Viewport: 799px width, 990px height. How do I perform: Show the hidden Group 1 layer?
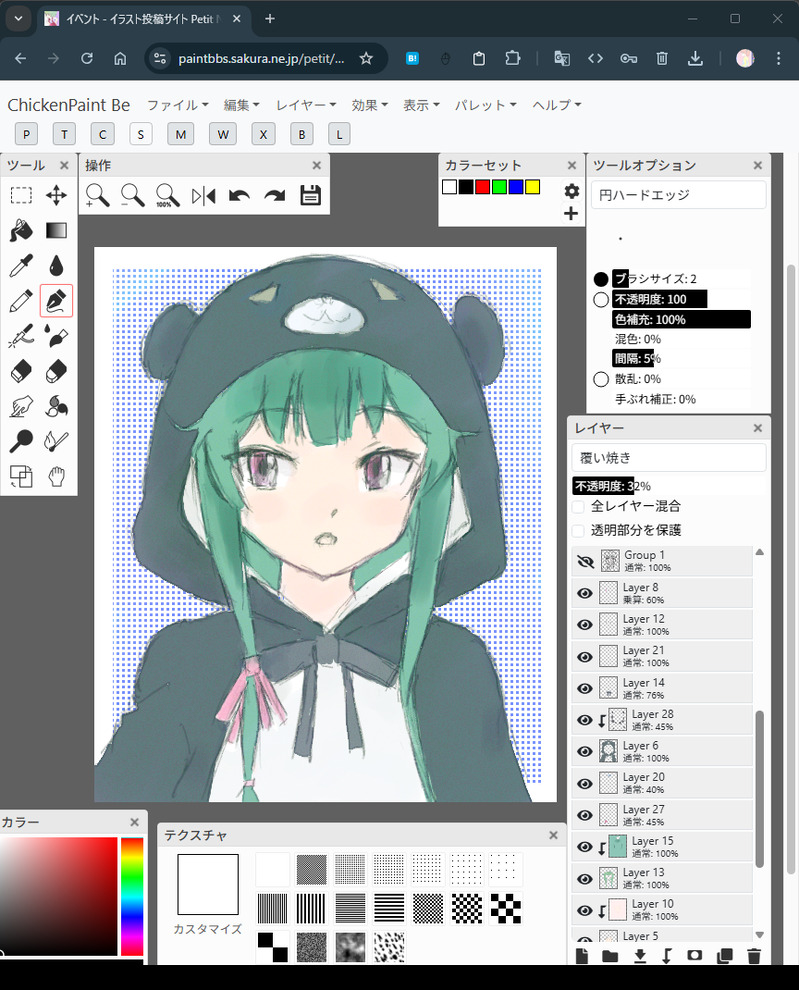[586, 562]
